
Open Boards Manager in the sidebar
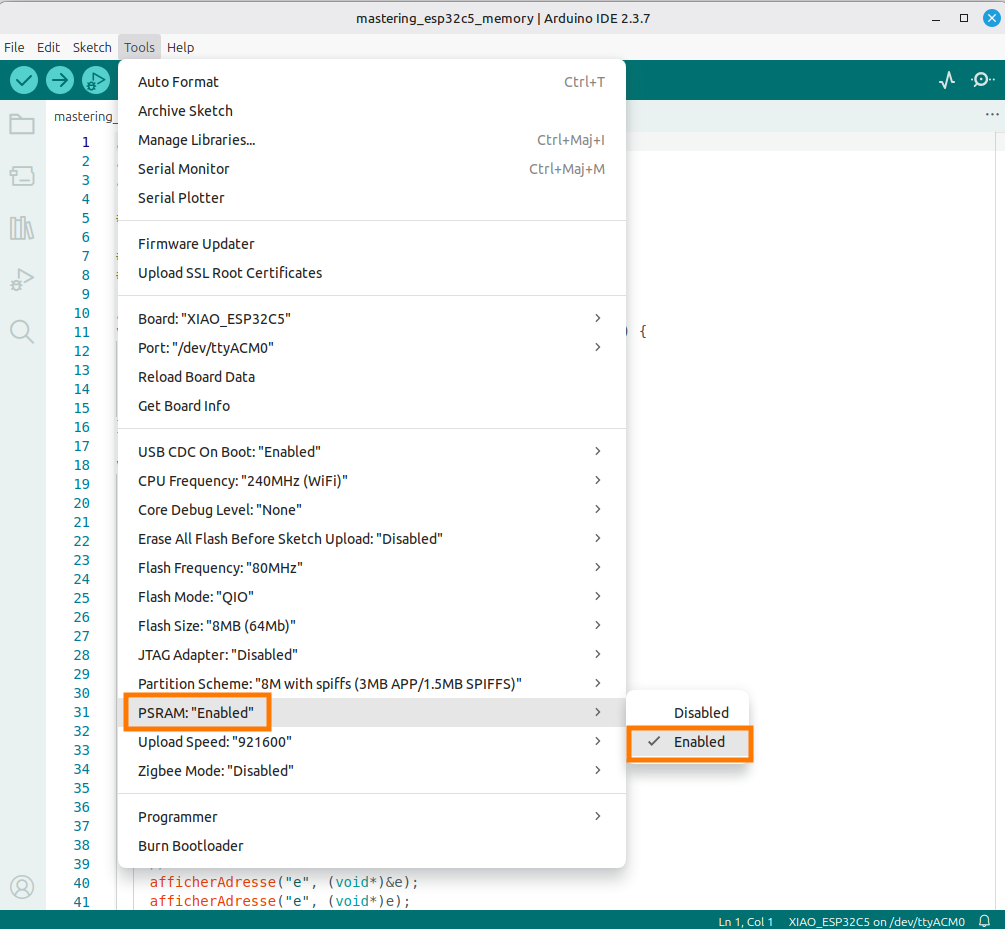(22, 177)
